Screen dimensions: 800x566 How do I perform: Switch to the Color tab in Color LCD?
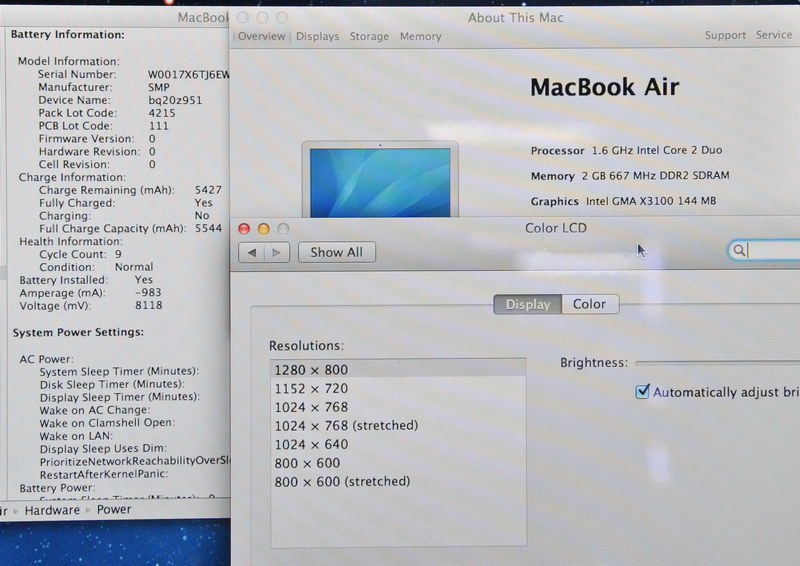pos(590,304)
